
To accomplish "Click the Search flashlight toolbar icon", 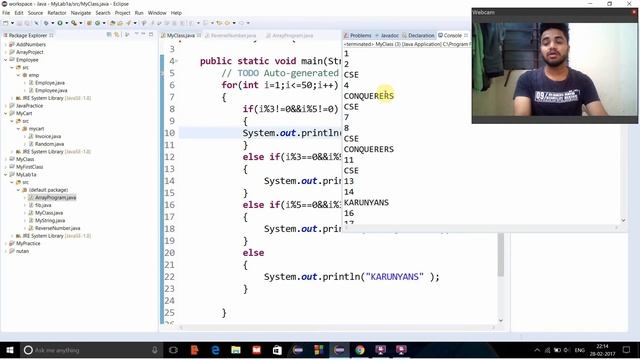I will tap(129, 23).
